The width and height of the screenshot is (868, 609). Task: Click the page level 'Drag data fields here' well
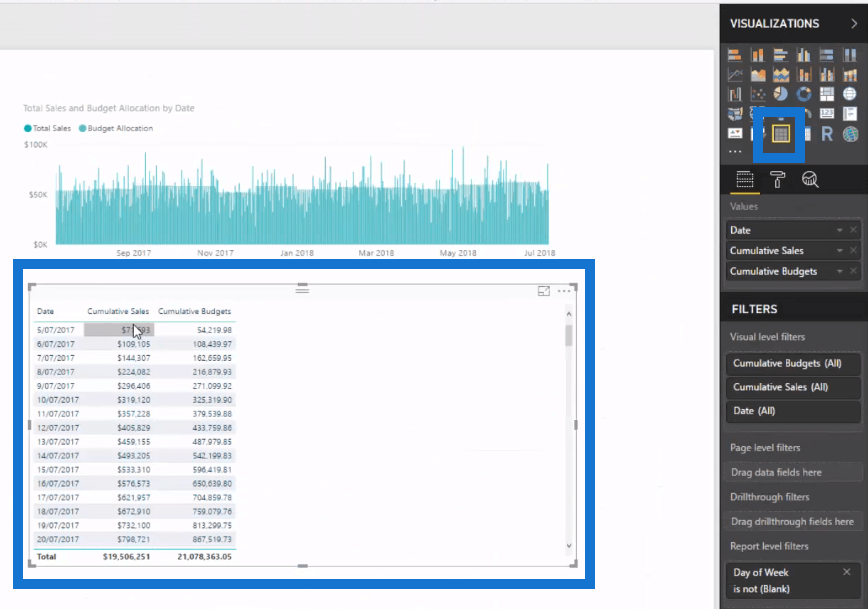[793, 472]
